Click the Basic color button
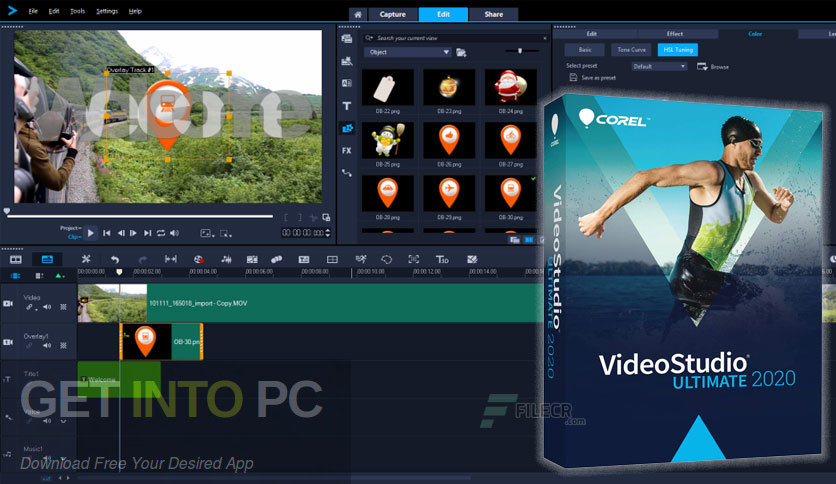This screenshot has width=836, height=484. point(585,50)
